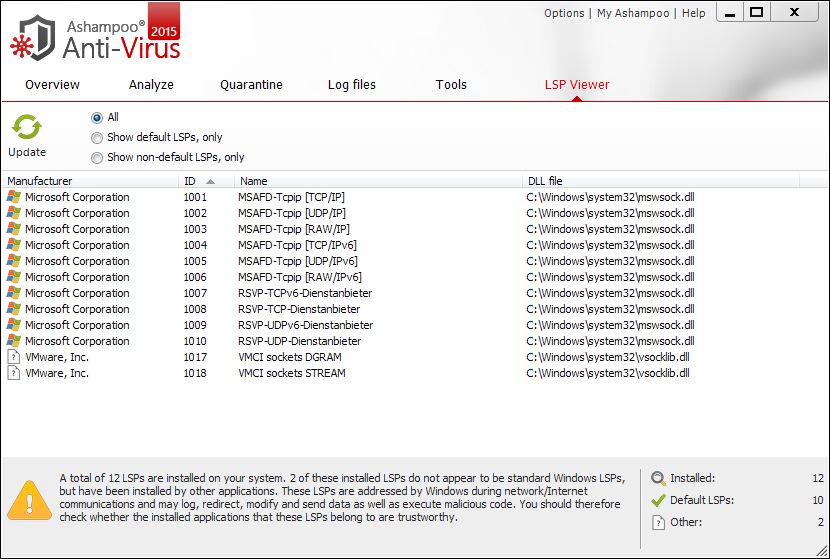Click the unknown-file icon on row 1018
The height and width of the screenshot is (559, 830).
tap(14, 373)
